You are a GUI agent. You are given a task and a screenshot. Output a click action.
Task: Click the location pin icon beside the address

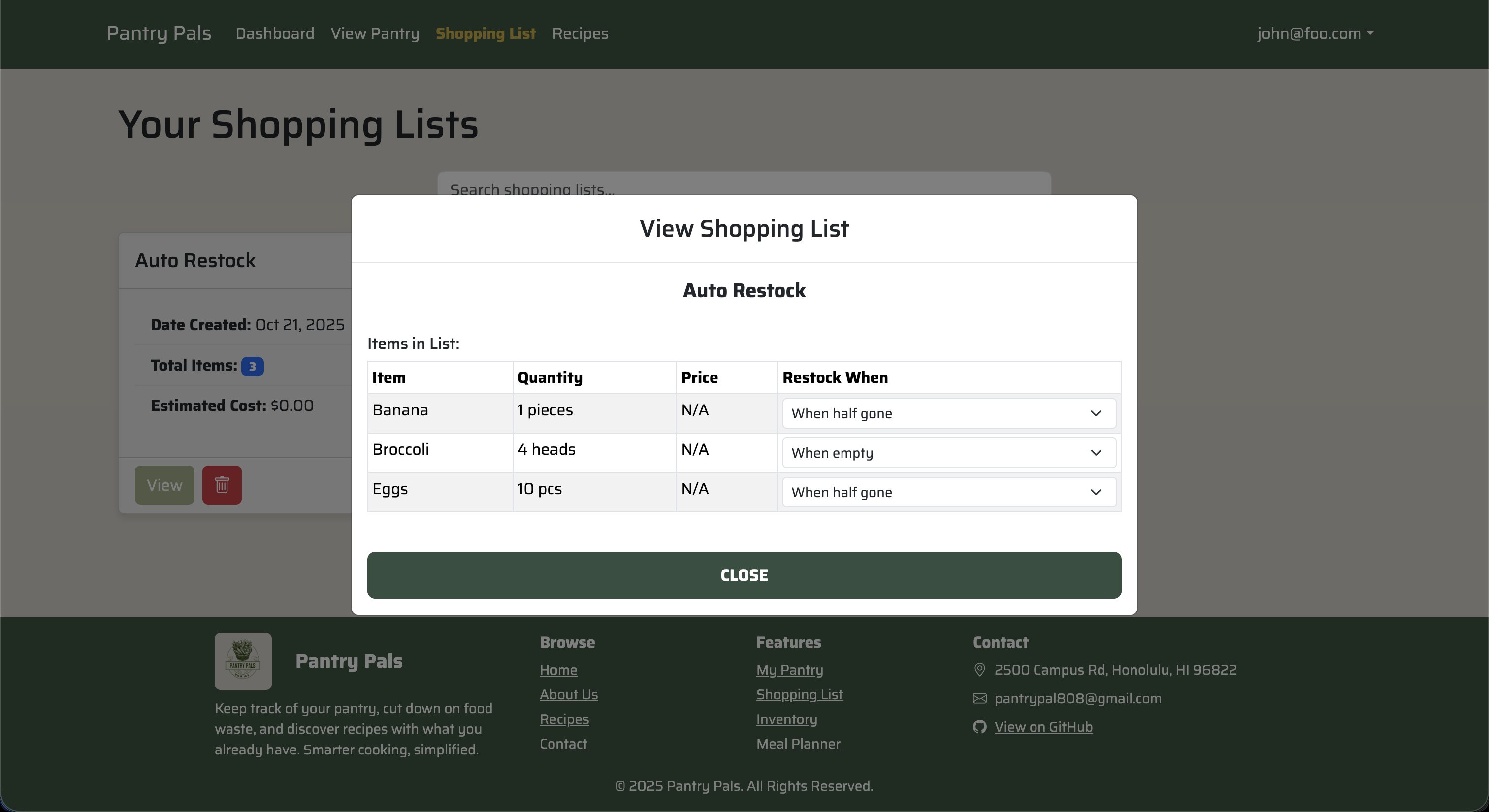(979, 670)
